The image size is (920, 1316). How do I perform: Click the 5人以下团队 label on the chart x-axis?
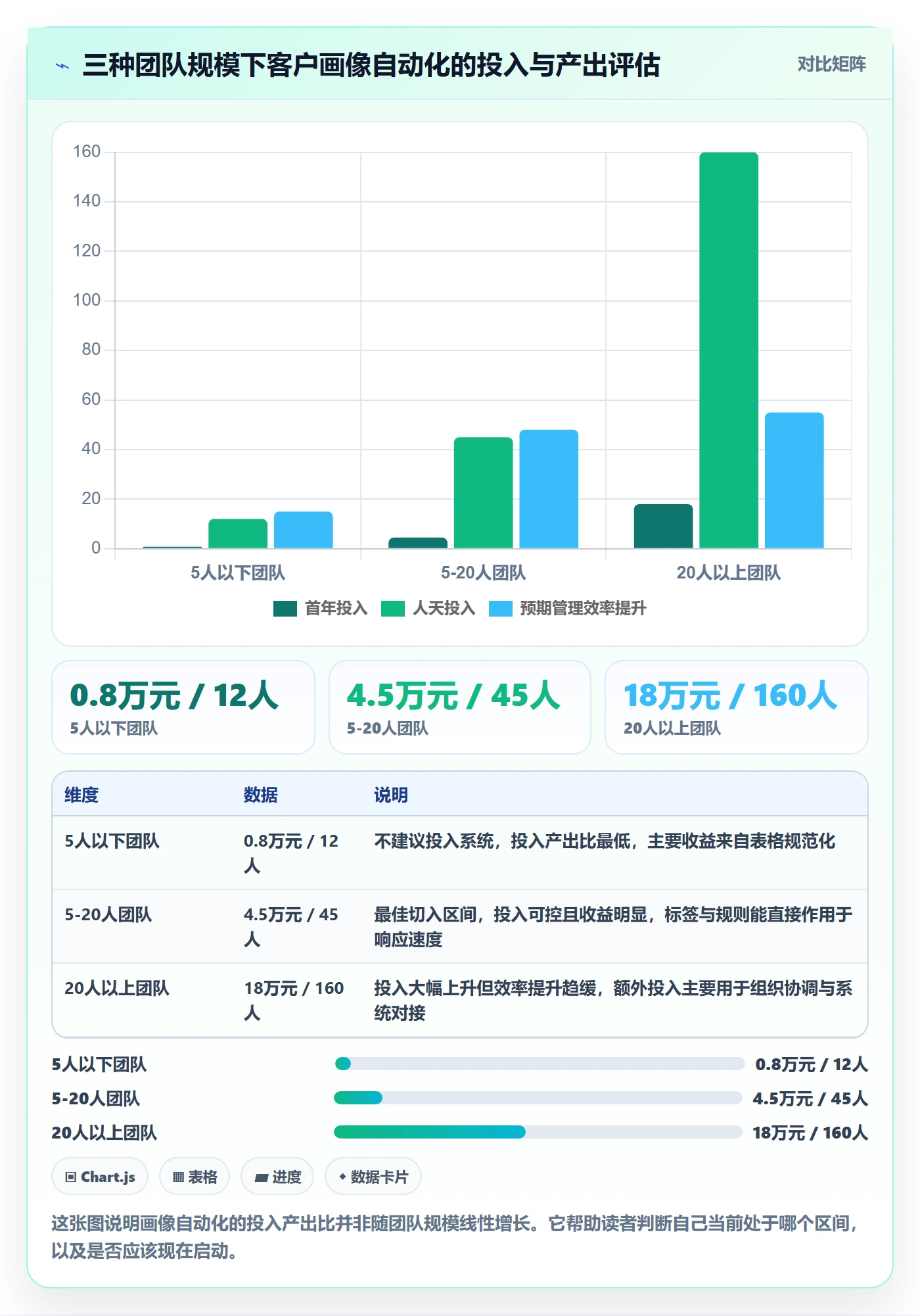tap(238, 573)
